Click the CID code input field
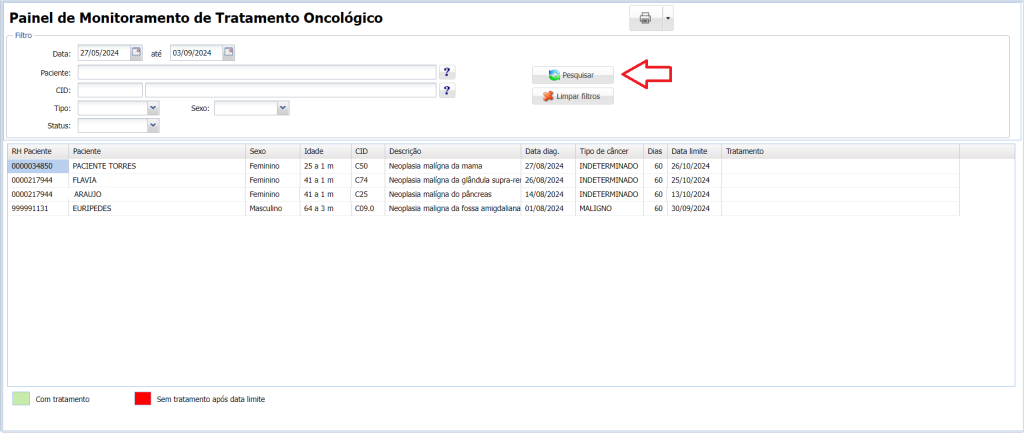 (110, 90)
